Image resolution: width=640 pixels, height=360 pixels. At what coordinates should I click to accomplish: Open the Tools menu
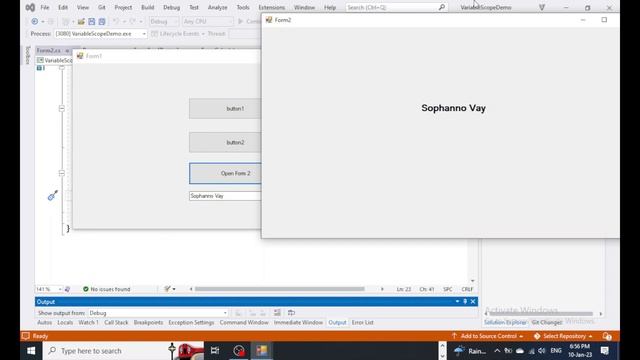click(243, 7)
